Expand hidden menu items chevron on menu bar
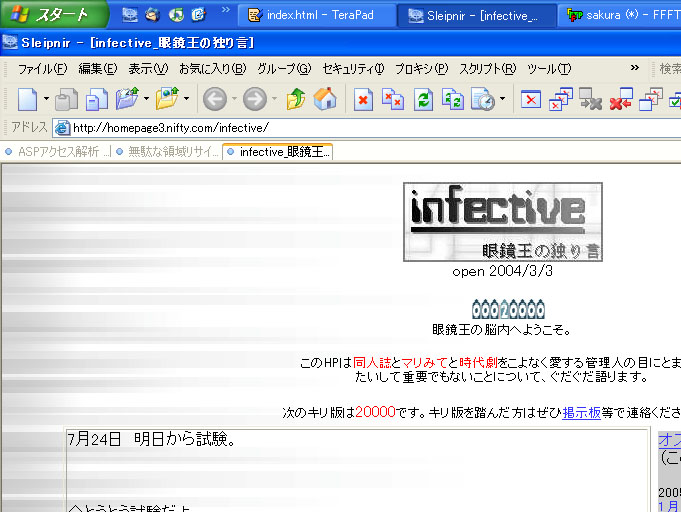681x512 pixels. 634,68
